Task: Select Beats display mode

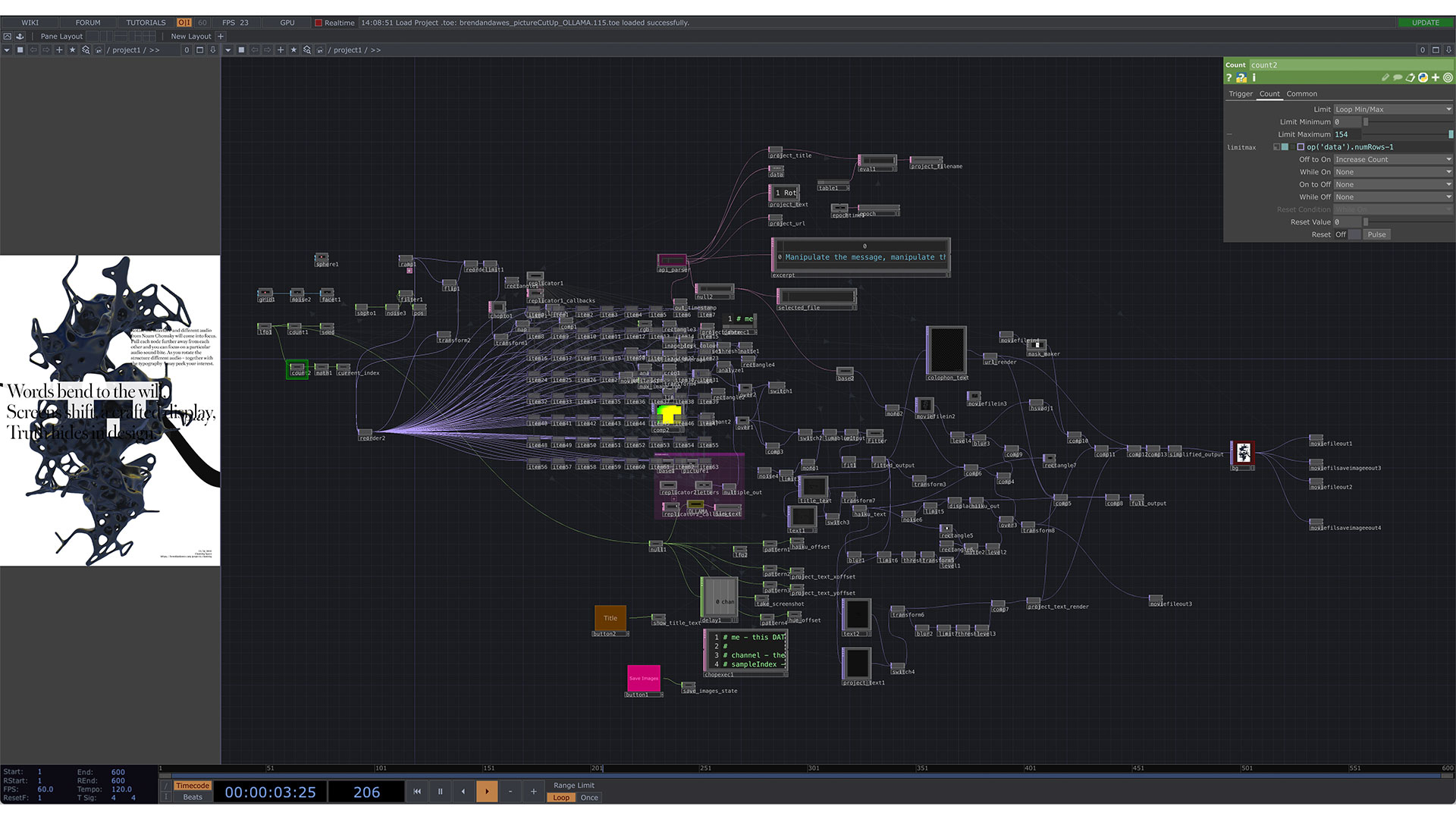Action: (193, 797)
